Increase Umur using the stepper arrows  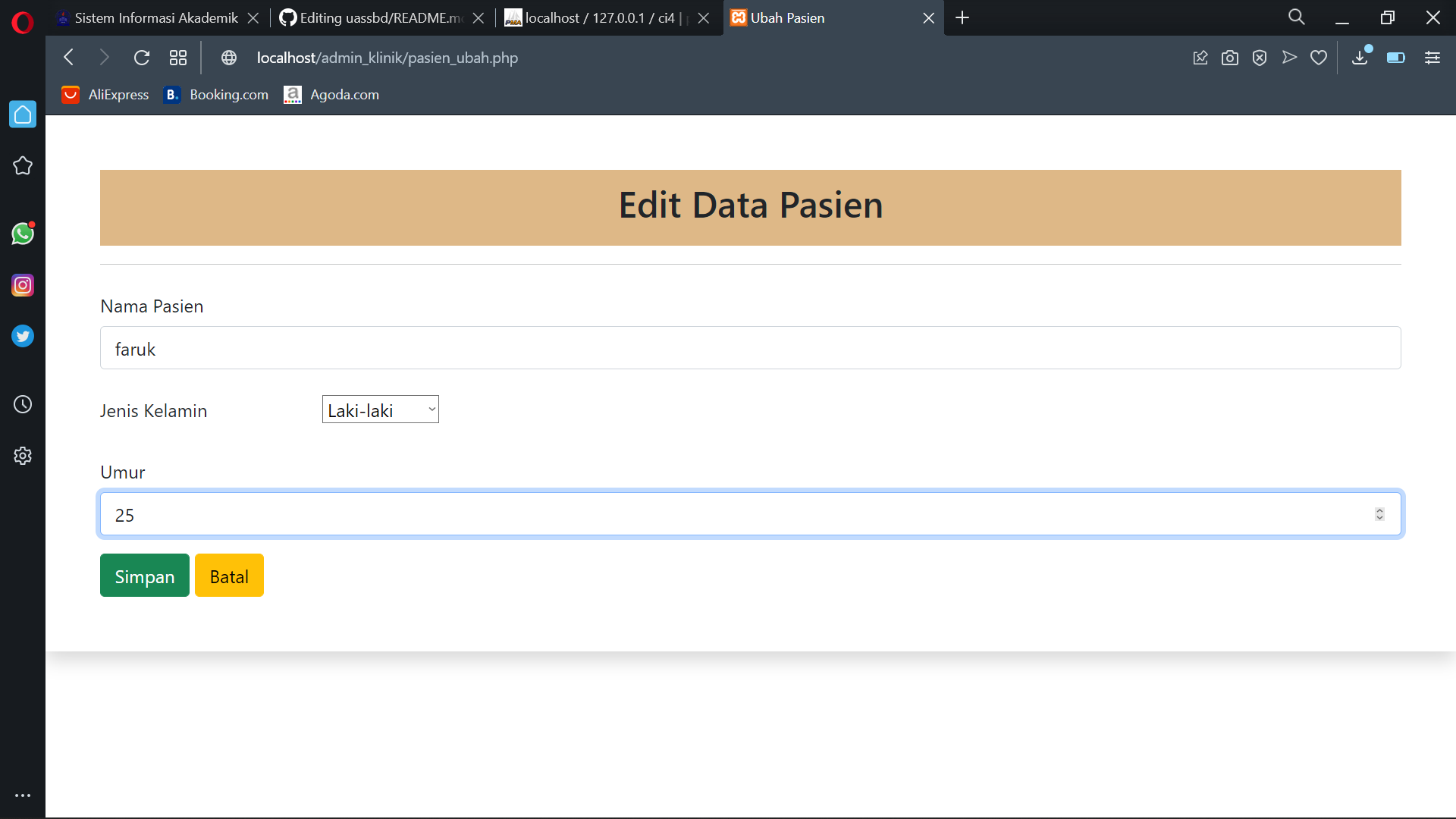[x=1379, y=510]
